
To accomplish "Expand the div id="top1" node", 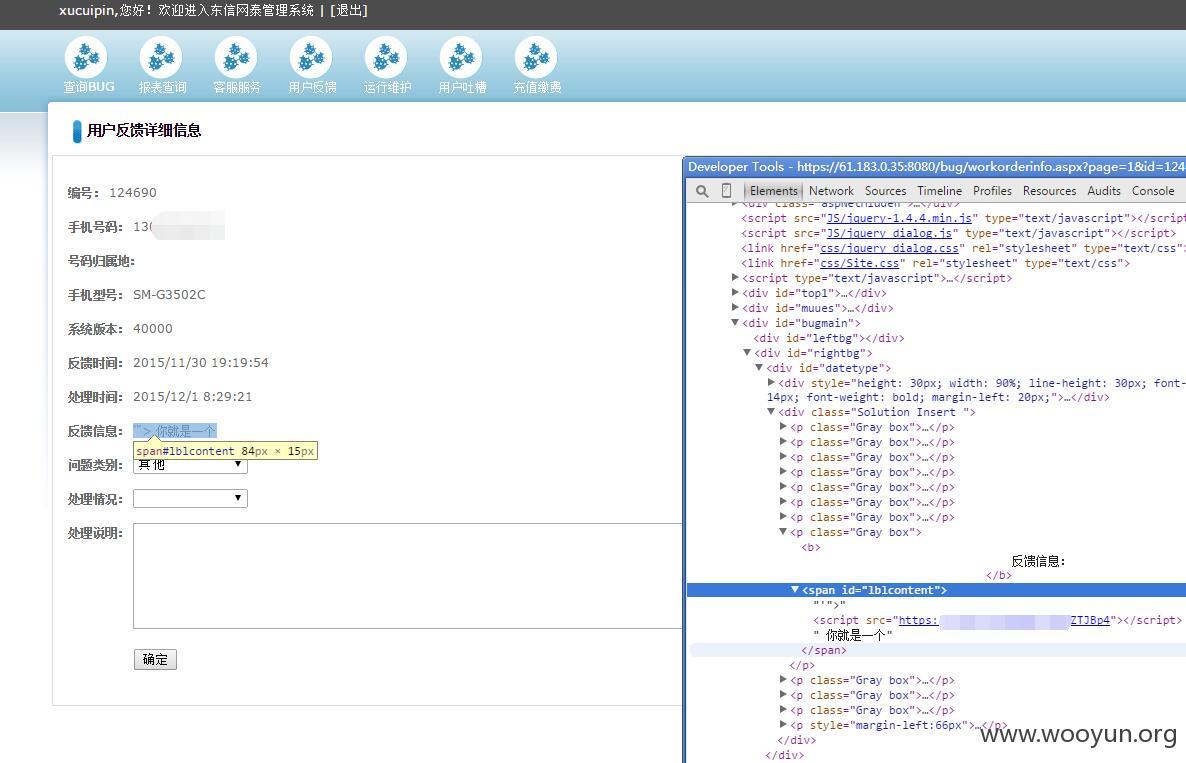I will [735, 293].
